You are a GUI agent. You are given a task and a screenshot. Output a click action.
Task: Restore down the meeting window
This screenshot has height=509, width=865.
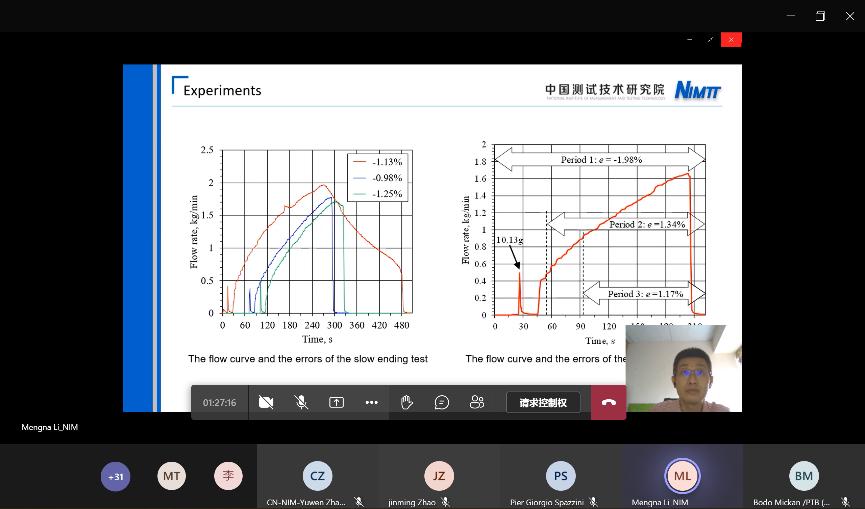820,15
